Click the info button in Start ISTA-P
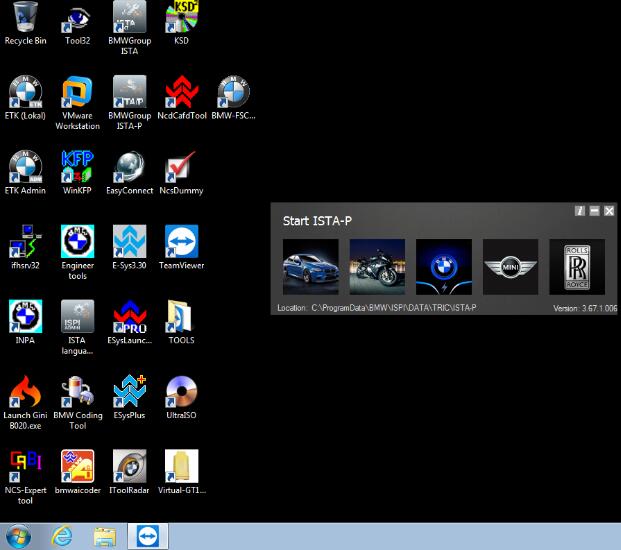This screenshot has width=621, height=550. pos(580,211)
